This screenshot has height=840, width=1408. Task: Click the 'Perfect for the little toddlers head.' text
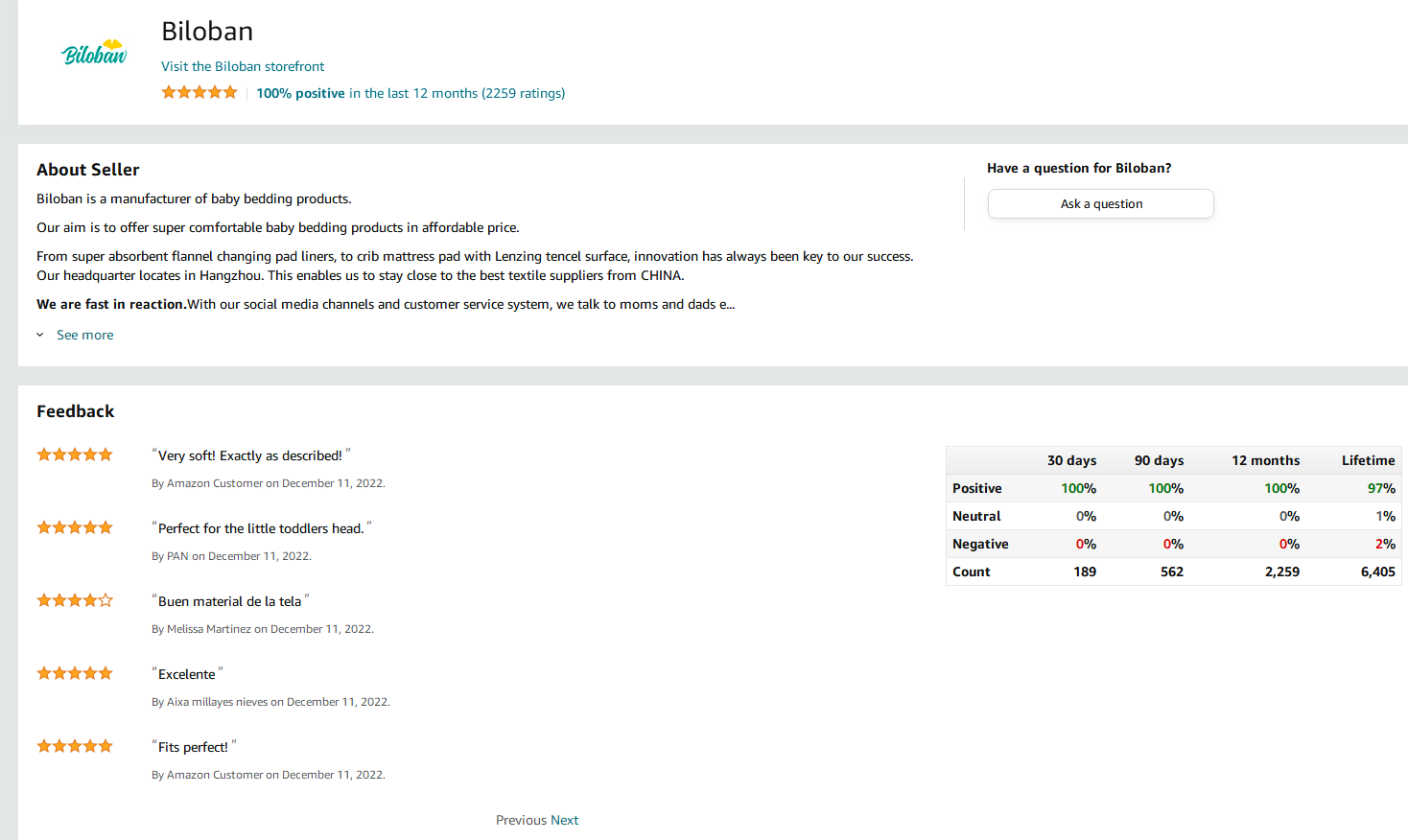click(261, 528)
